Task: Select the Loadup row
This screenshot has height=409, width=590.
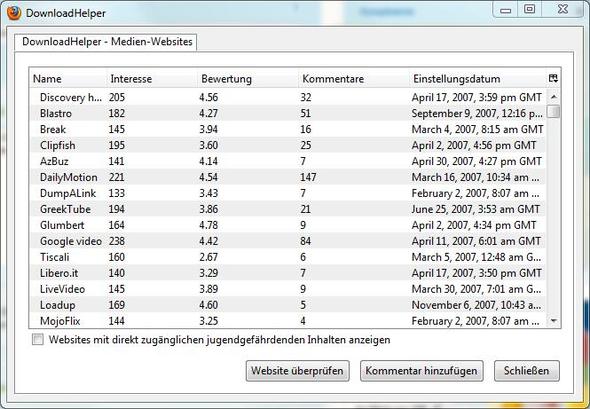Action: click(x=287, y=305)
